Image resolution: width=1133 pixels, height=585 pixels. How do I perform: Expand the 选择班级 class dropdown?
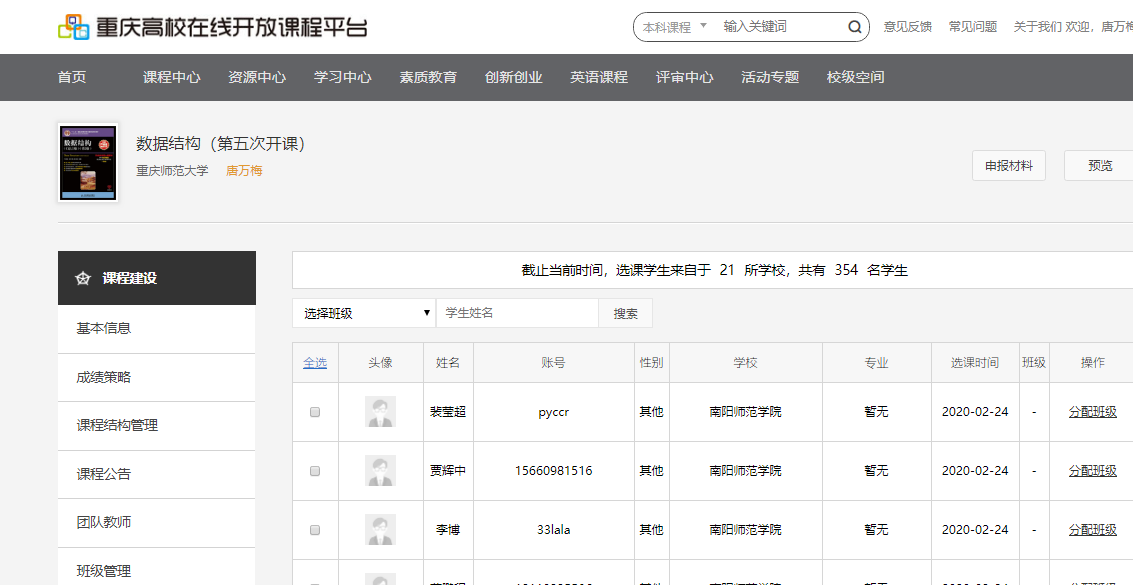click(x=364, y=313)
